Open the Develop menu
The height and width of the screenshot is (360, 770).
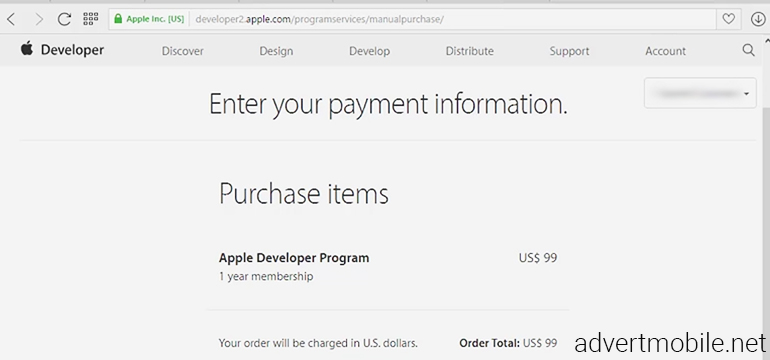pyautogui.click(x=369, y=51)
